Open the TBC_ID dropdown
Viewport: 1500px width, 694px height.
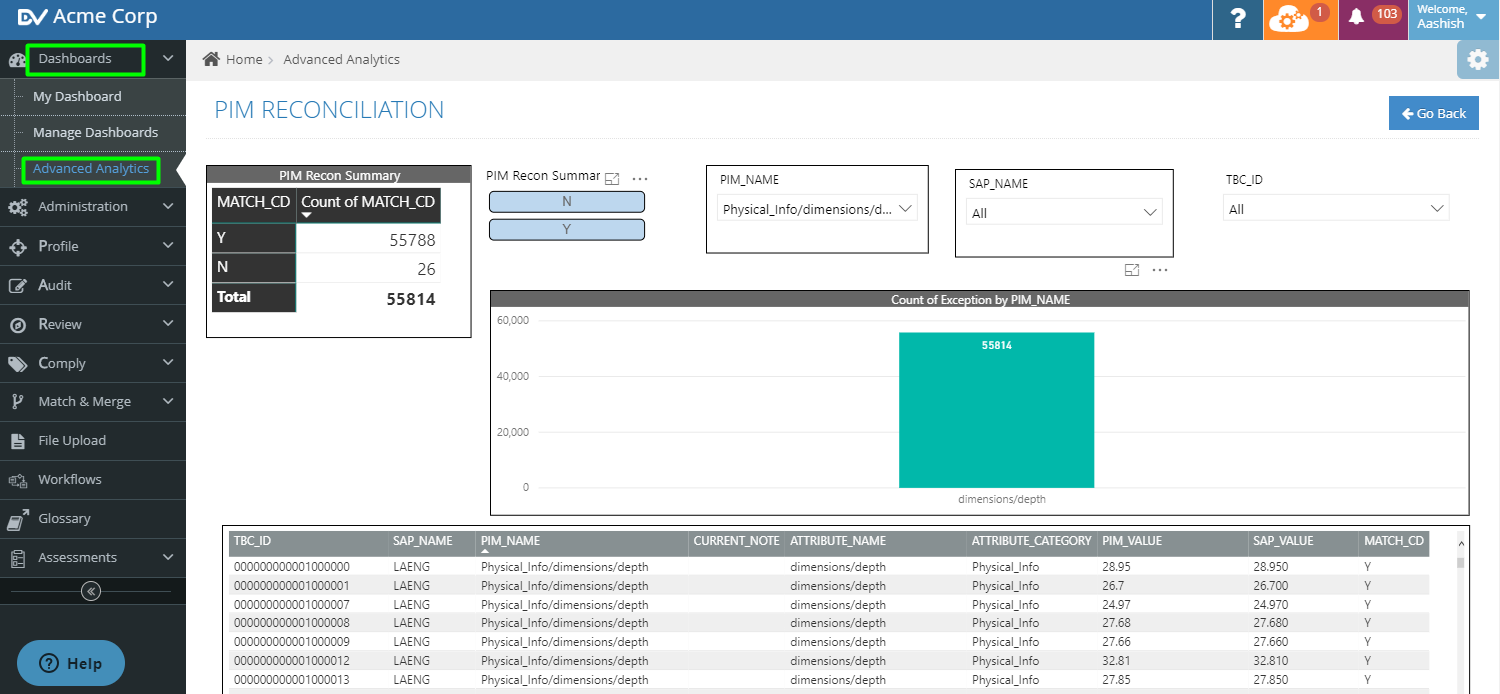[1336, 209]
